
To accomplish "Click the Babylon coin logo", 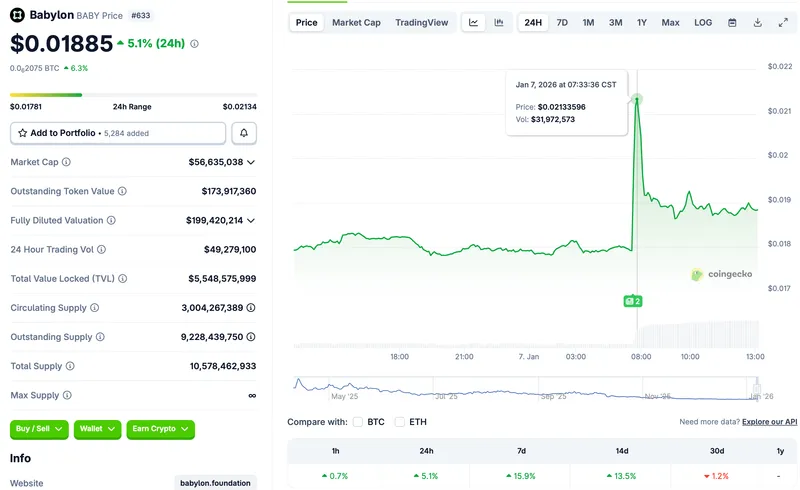I will click(17, 15).
